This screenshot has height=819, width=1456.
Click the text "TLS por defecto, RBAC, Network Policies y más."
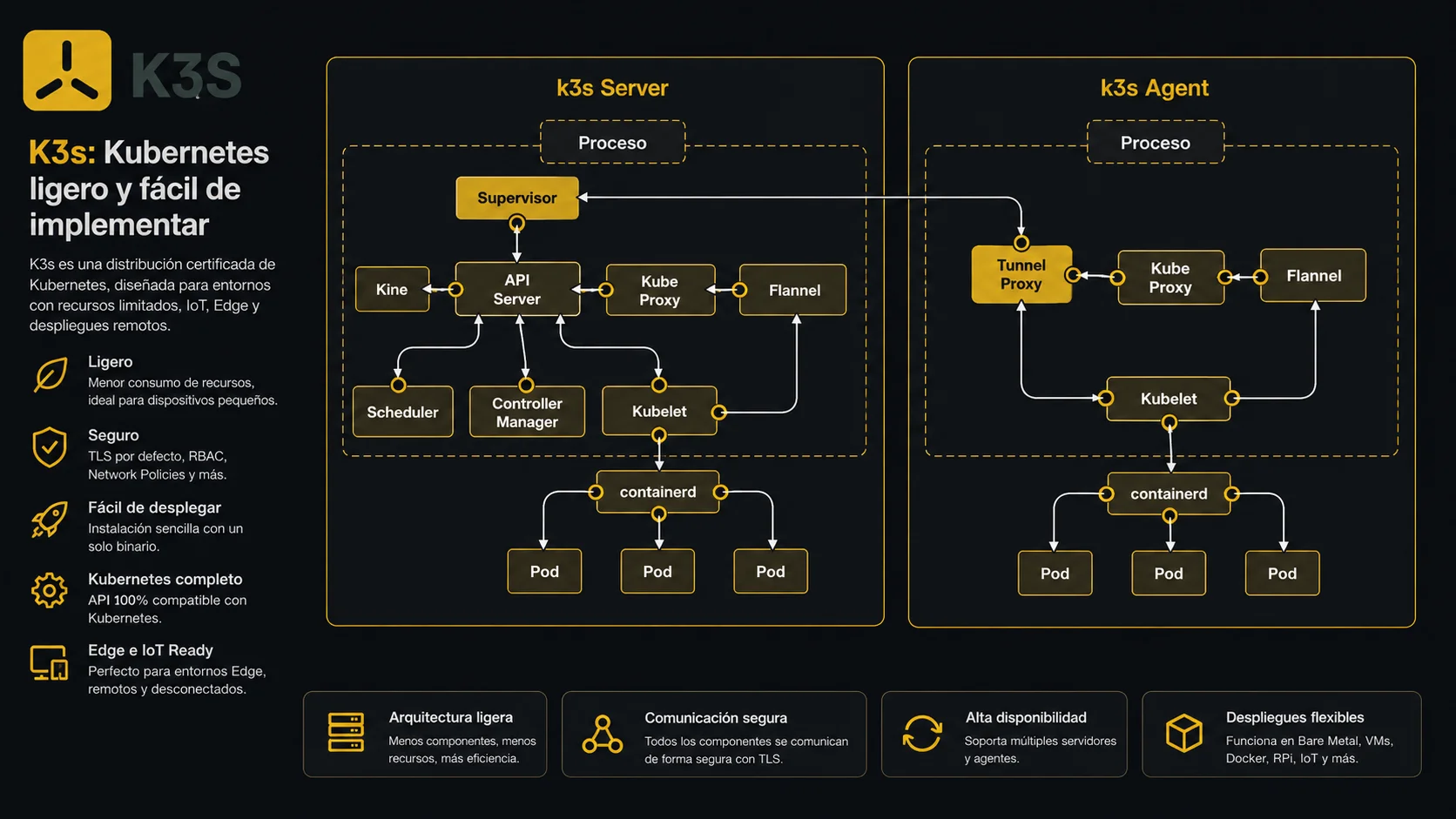tap(158, 465)
